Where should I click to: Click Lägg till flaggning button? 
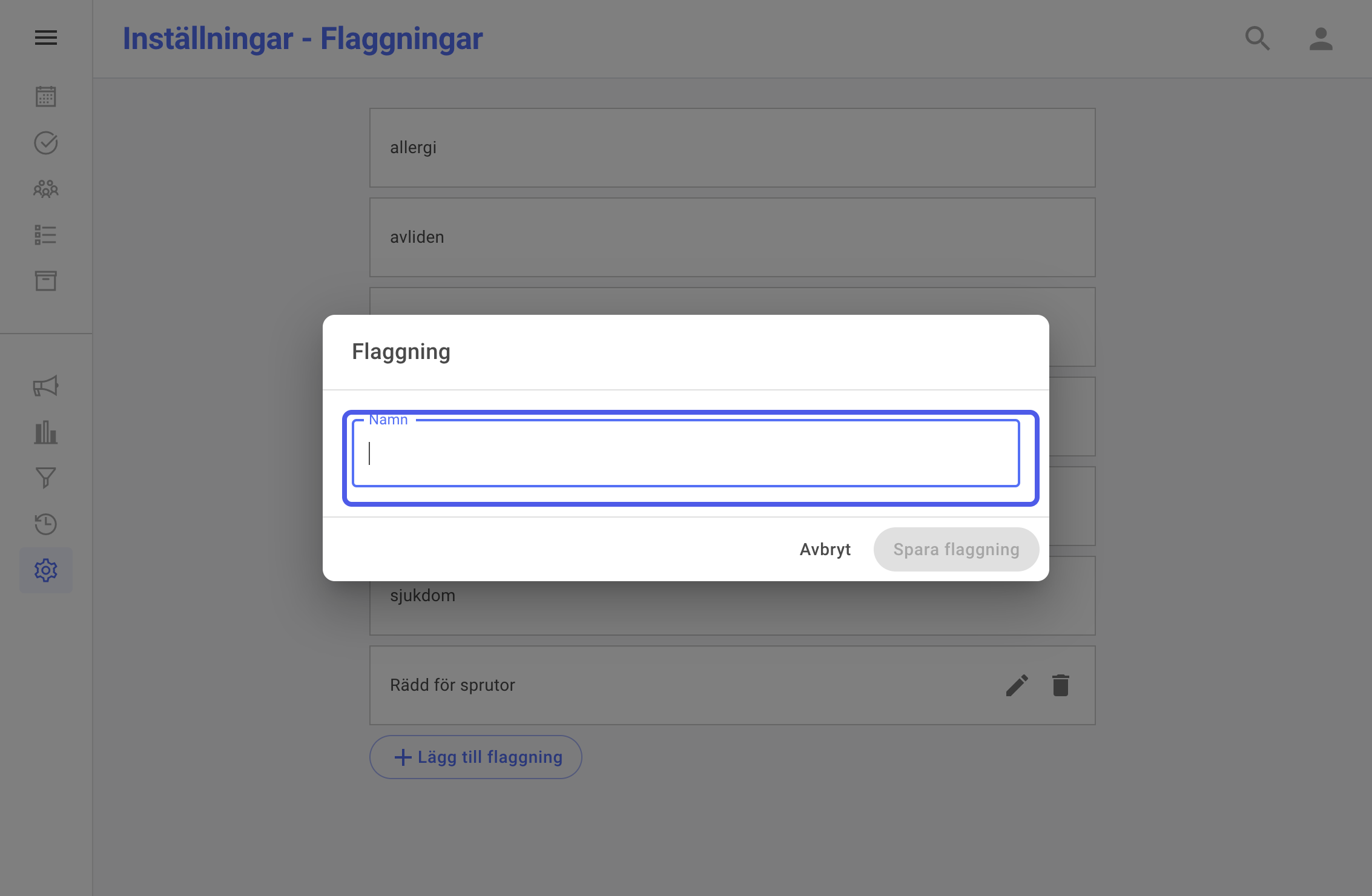point(476,757)
